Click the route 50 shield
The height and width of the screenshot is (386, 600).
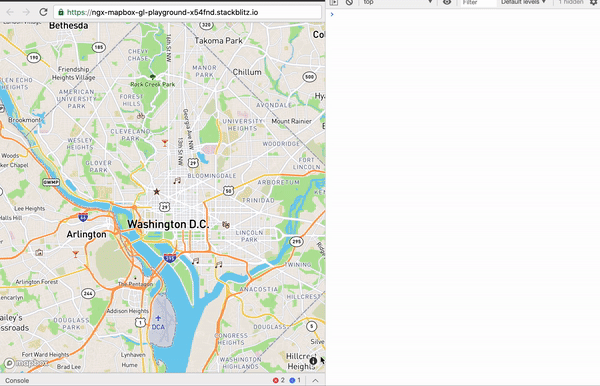pos(228,191)
